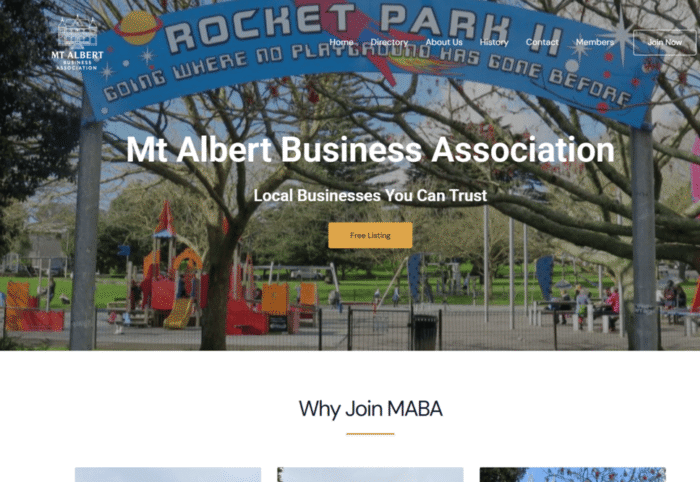Click the Local Businesses You Can Trust tagline
This screenshot has width=700, height=482.
[x=370, y=195]
